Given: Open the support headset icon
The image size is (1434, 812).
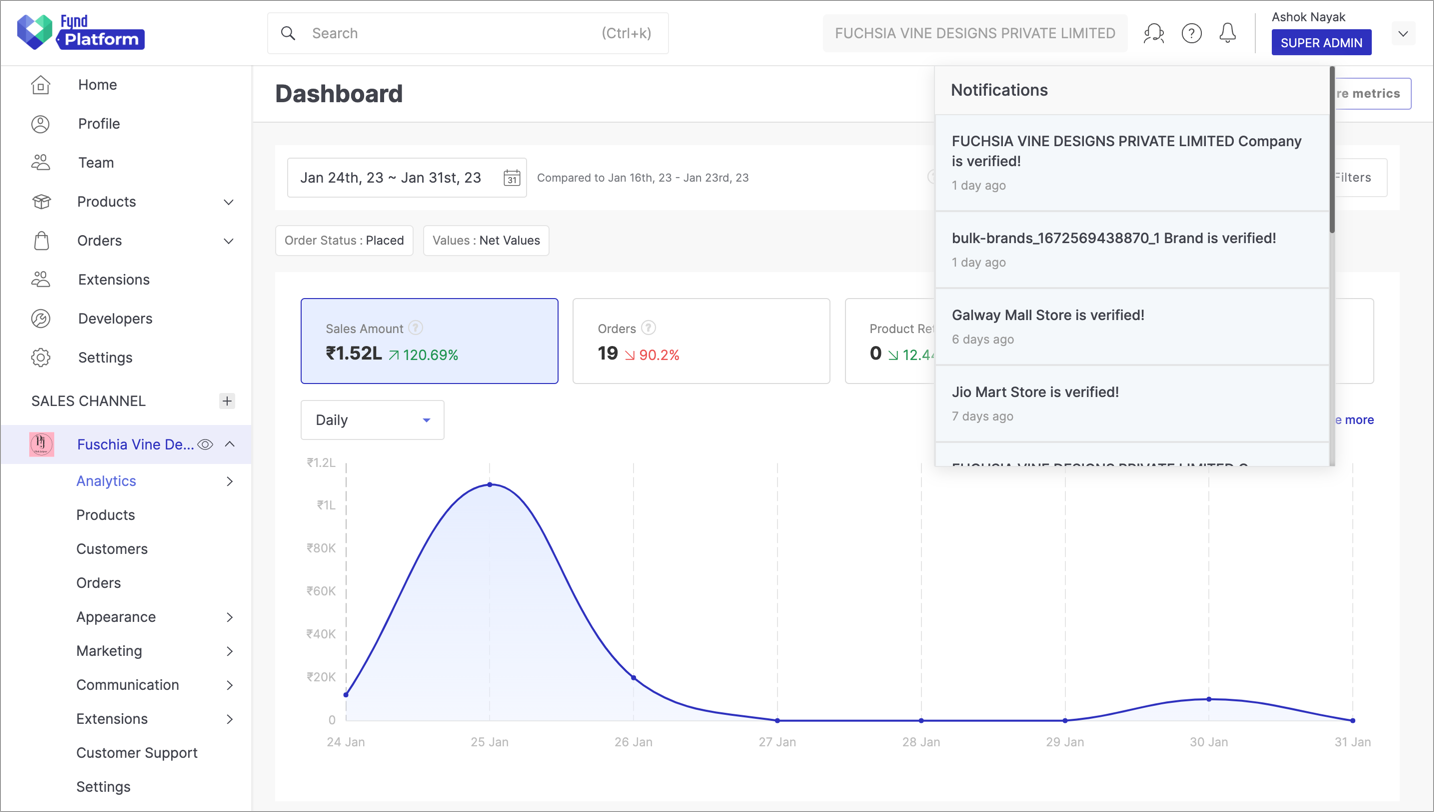Looking at the screenshot, I should [x=1154, y=33].
